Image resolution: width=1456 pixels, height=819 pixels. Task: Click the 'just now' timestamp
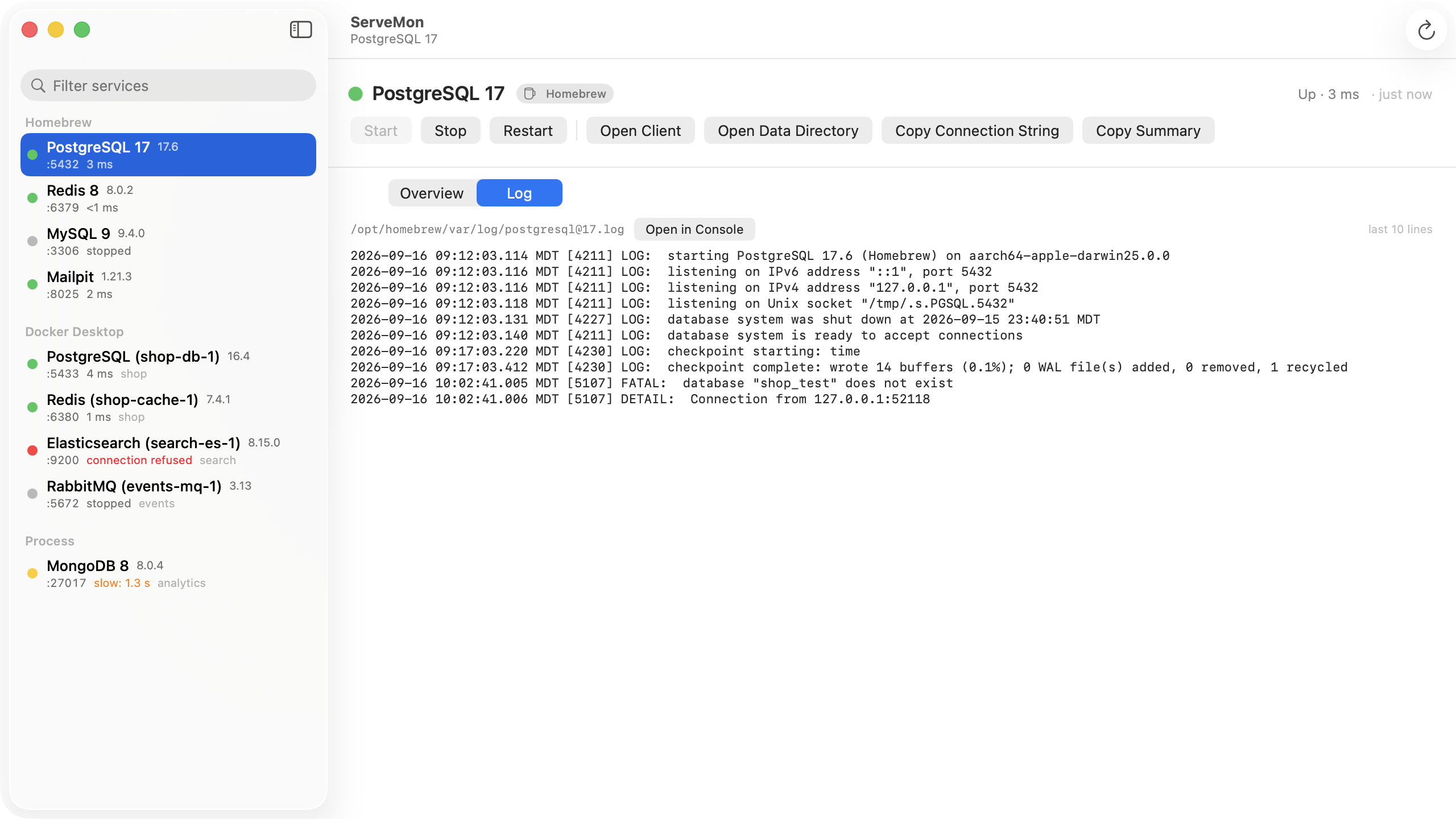(x=1405, y=94)
